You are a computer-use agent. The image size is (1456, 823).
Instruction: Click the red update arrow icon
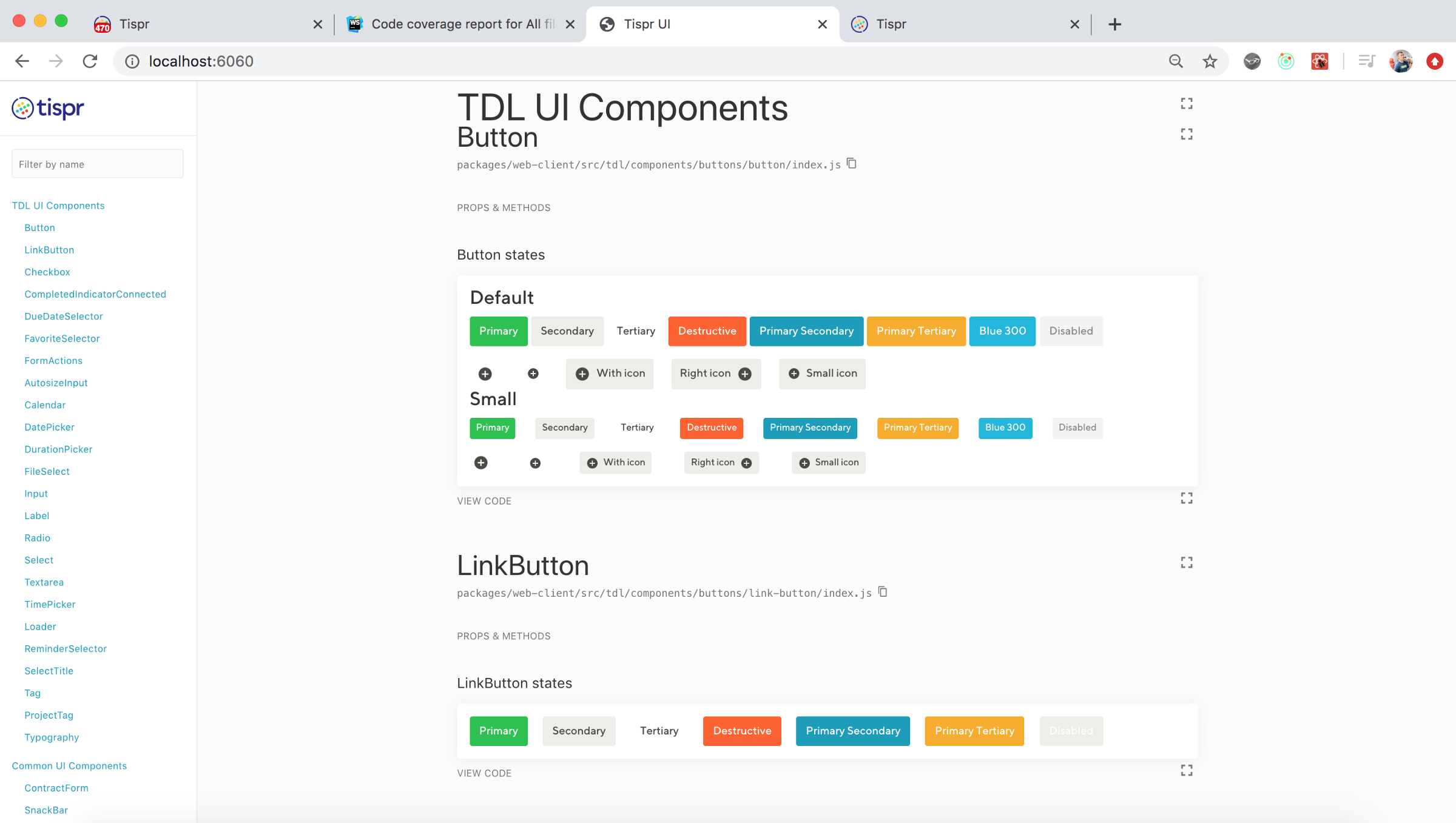(1435, 61)
